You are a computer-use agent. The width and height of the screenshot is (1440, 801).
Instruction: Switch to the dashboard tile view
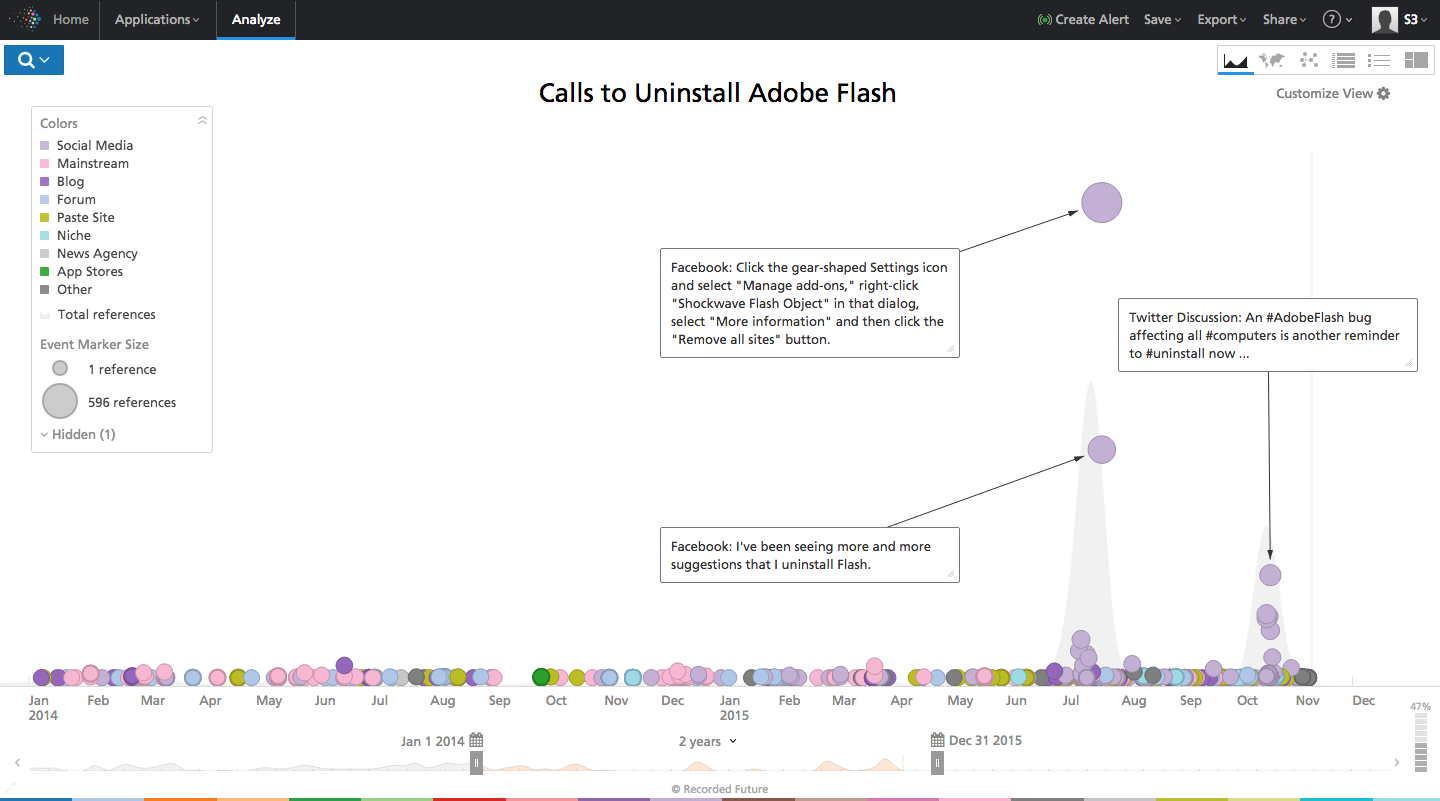click(1416, 60)
